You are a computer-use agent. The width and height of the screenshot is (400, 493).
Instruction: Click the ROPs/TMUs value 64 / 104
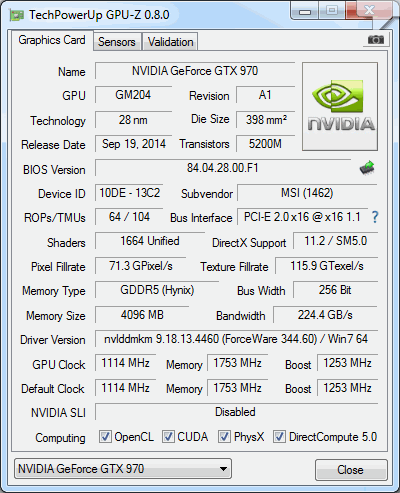[x=129, y=217]
